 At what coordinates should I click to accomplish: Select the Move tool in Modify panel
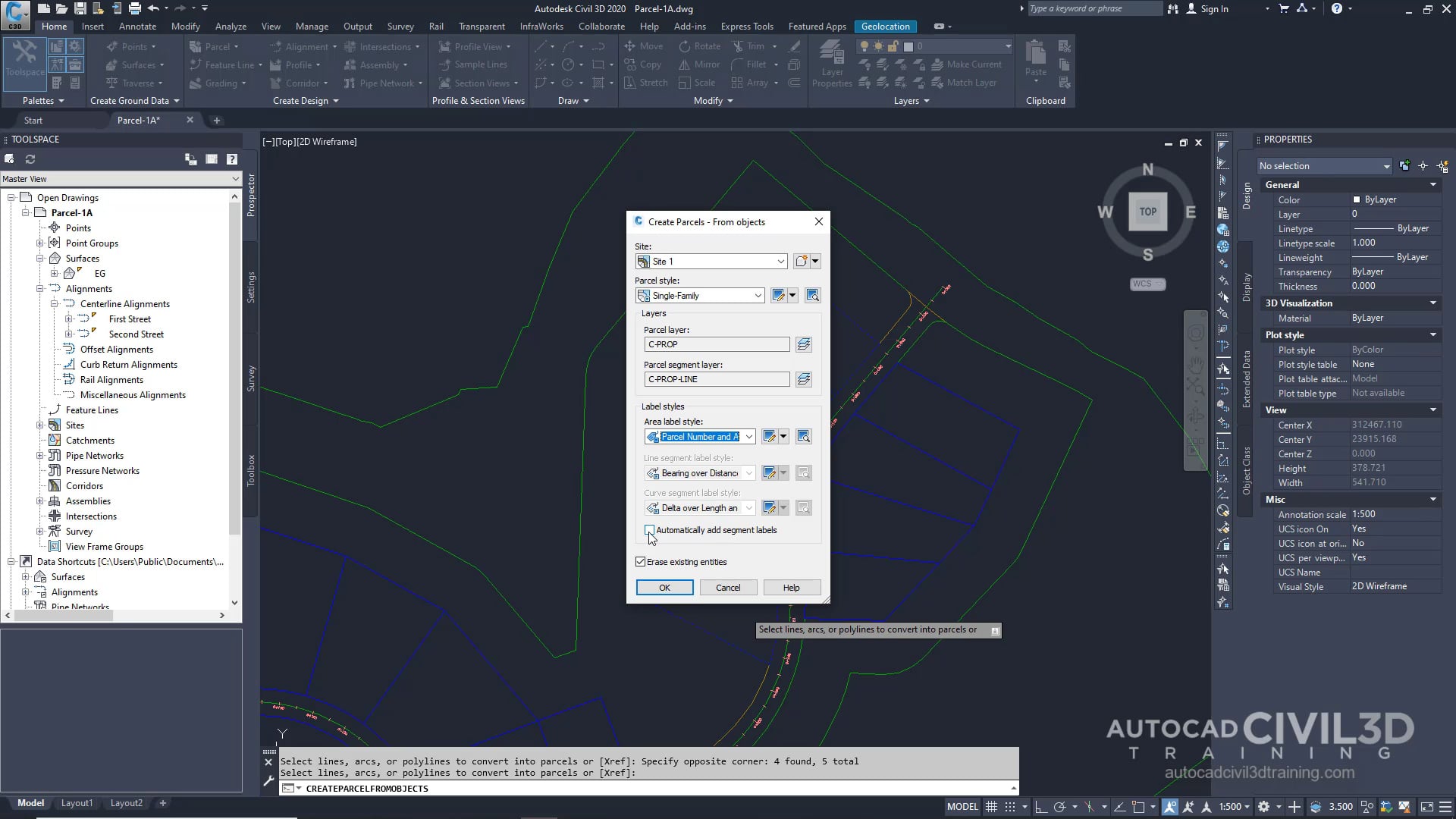pos(644,45)
